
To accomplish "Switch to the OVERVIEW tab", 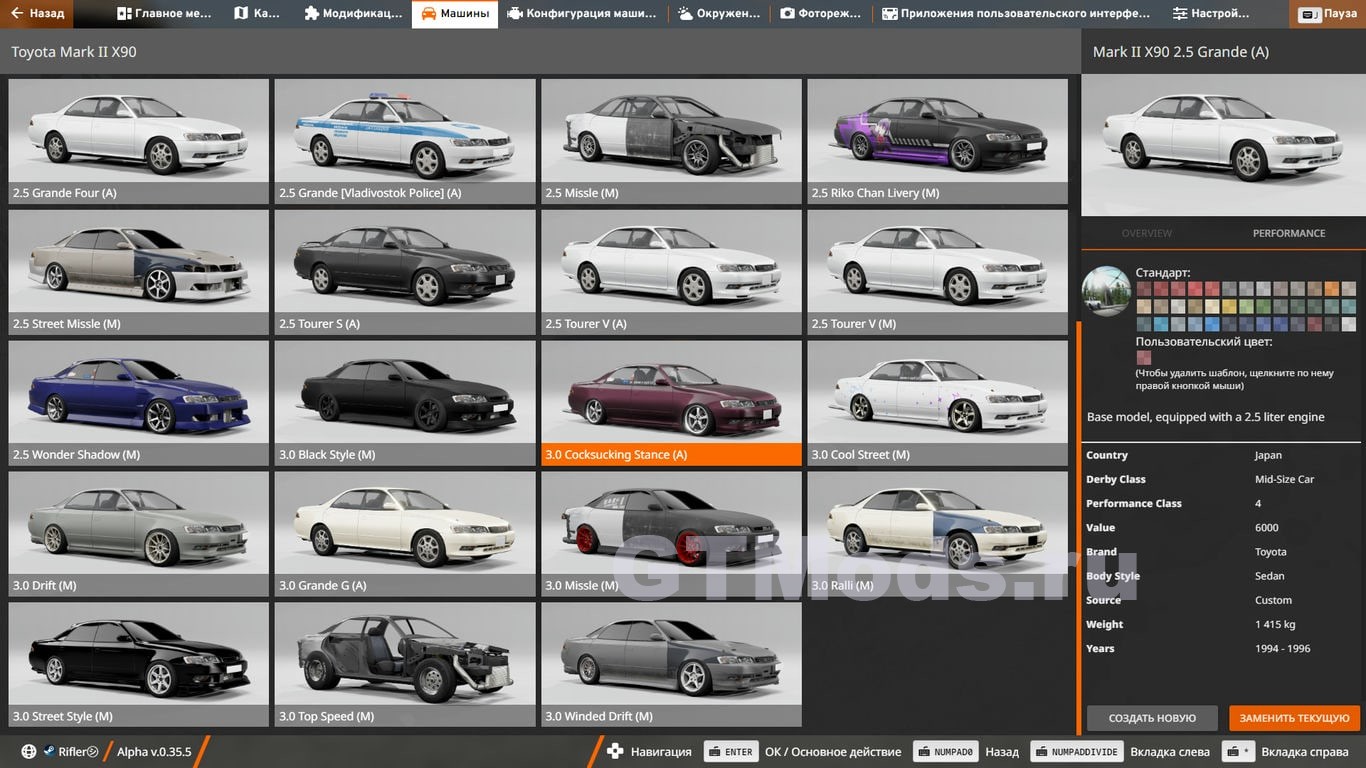I will pyautogui.click(x=1146, y=233).
